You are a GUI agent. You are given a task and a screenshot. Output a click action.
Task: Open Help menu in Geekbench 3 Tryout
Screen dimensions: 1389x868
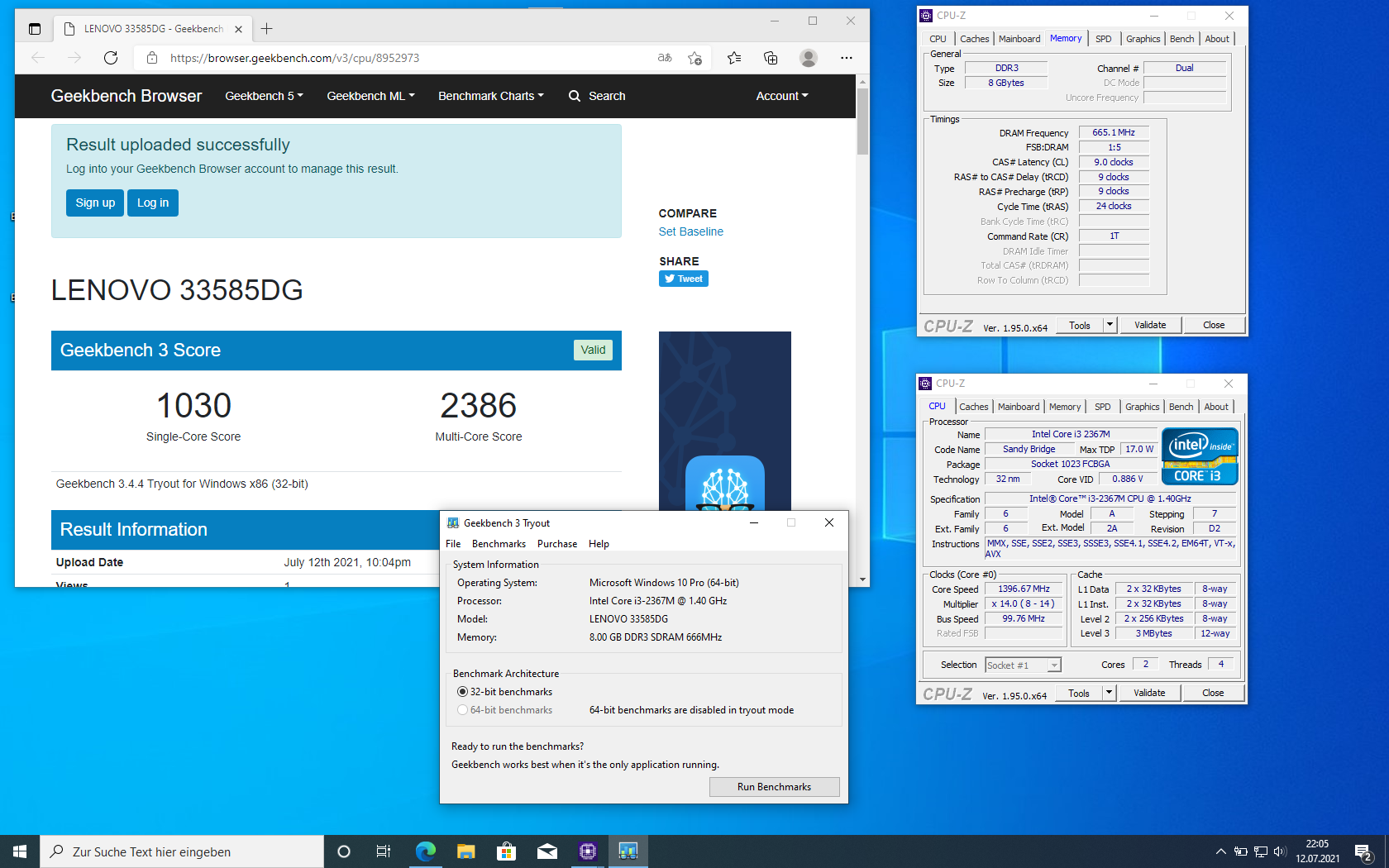click(599, 544)
